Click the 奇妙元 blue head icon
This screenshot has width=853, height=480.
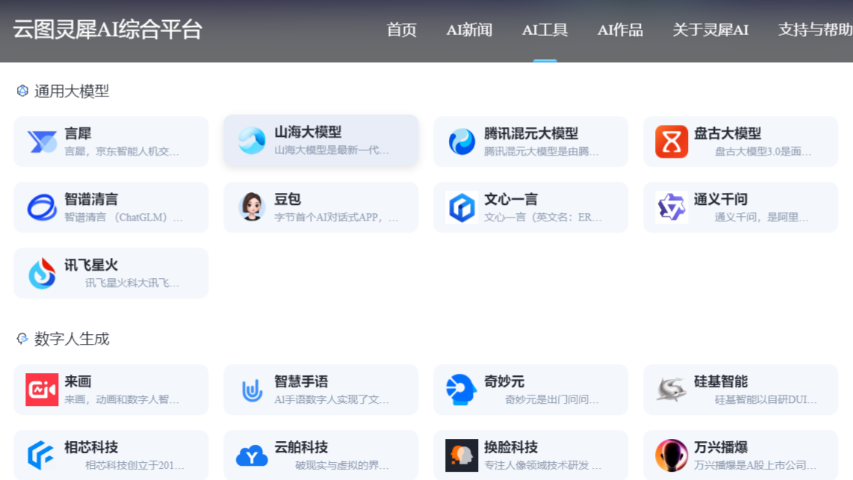click(461, 390)
